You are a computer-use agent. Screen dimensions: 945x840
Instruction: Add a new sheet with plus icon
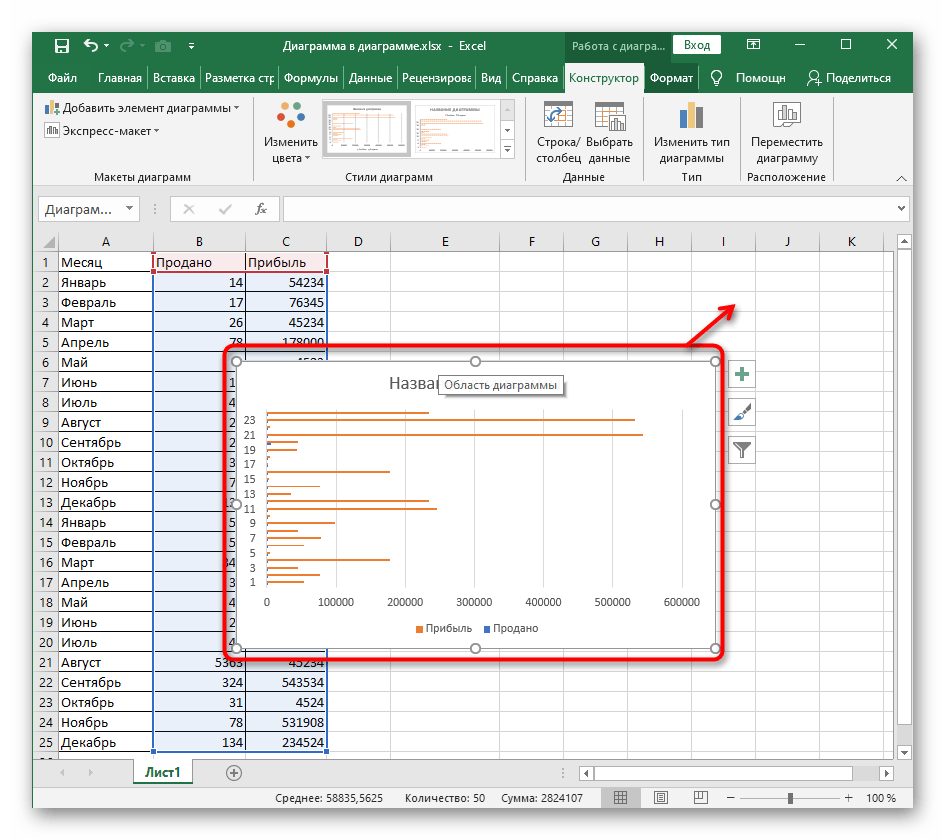[234, 773]
